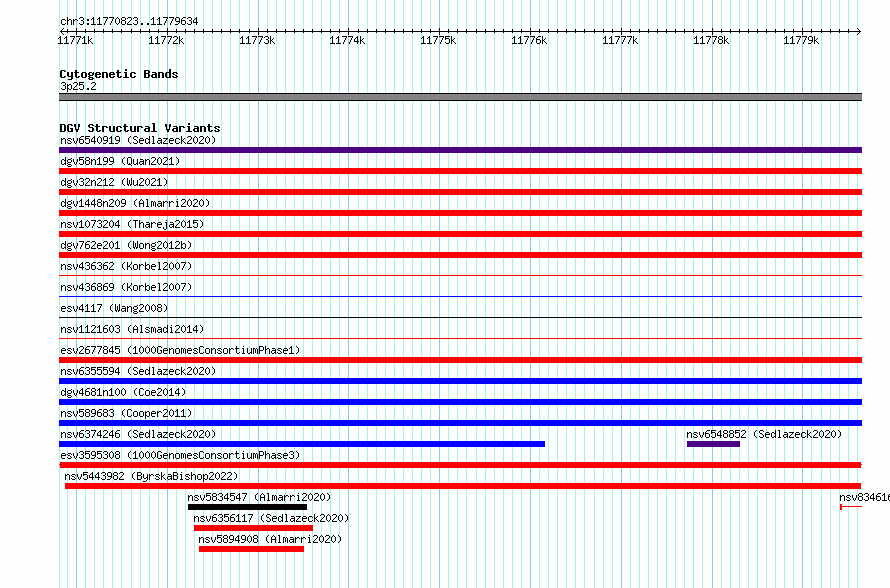Open nsv6356117 (Sedlazeck2020) label
The height and width of the screenshot is (588, 890).
click(271, 518)
